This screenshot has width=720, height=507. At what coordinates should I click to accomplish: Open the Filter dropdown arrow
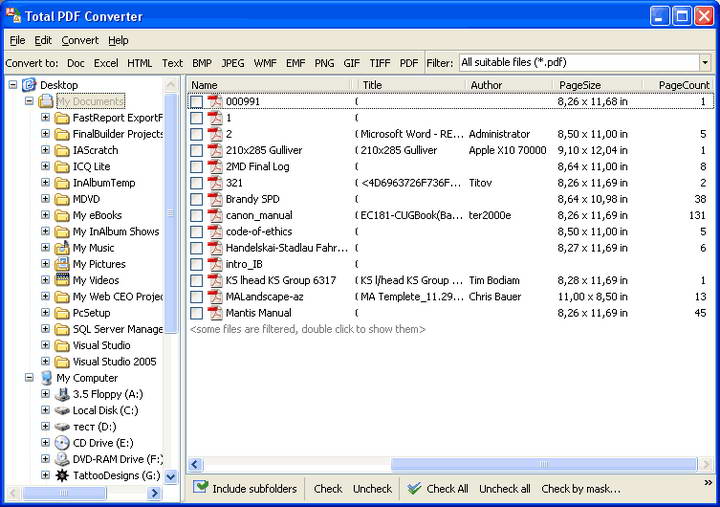(705, 62)
